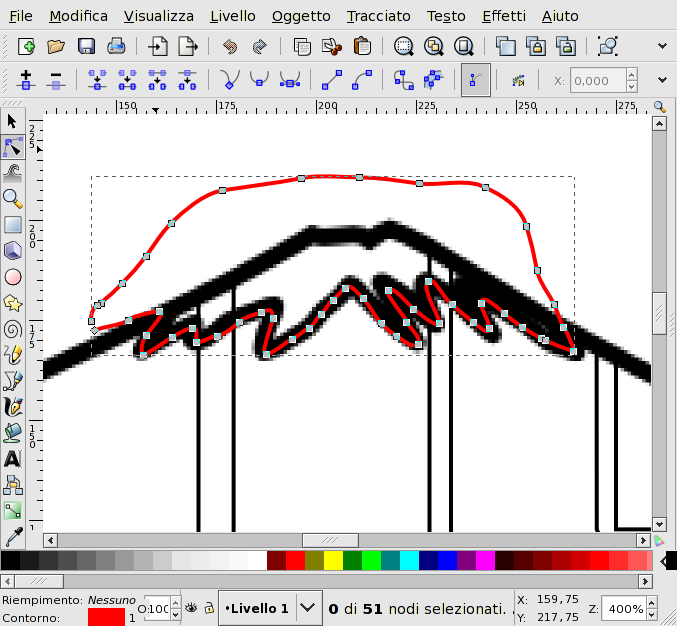
Task: Print the document
Action: coord(116,46)
